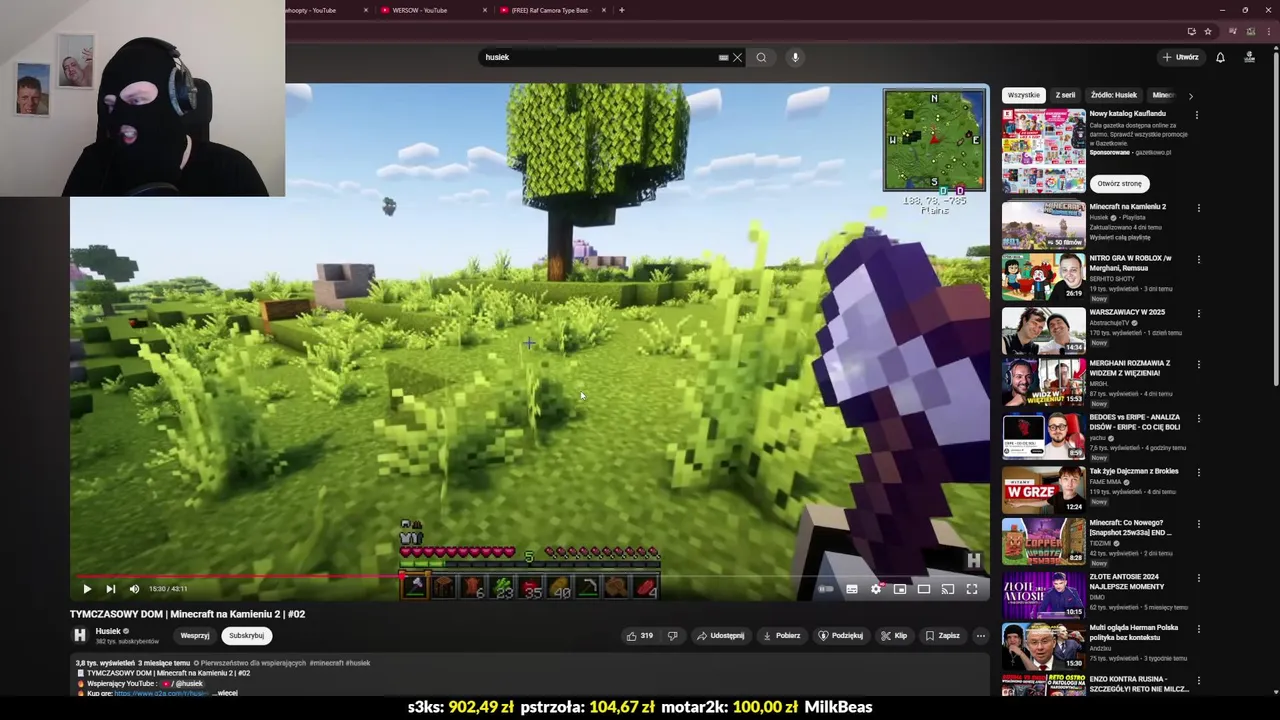Dislike the video
Viewport: 1280px width, 720px height.
(x=672, y=636)
